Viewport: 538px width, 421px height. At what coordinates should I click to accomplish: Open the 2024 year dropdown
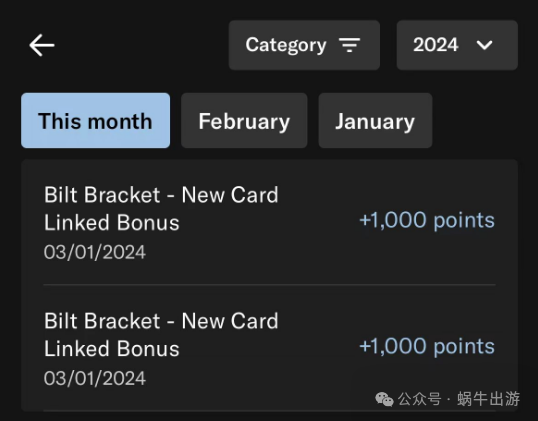point(457,45)
